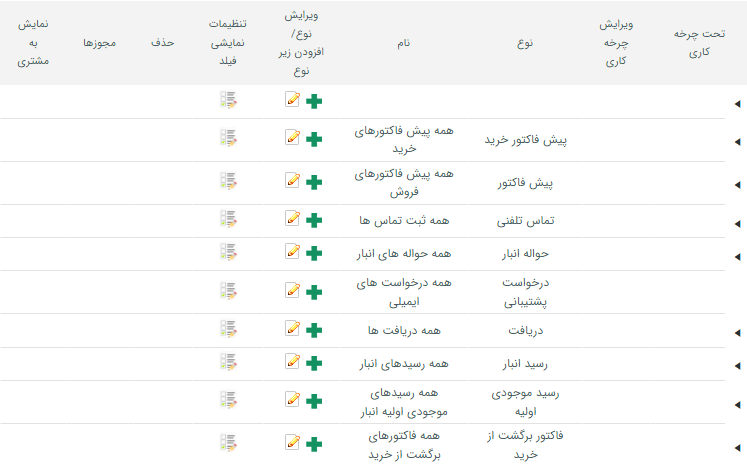Expand the حواله انبار row arrow
The height and width of the screenshot is (465, 747).
point(737,255)
